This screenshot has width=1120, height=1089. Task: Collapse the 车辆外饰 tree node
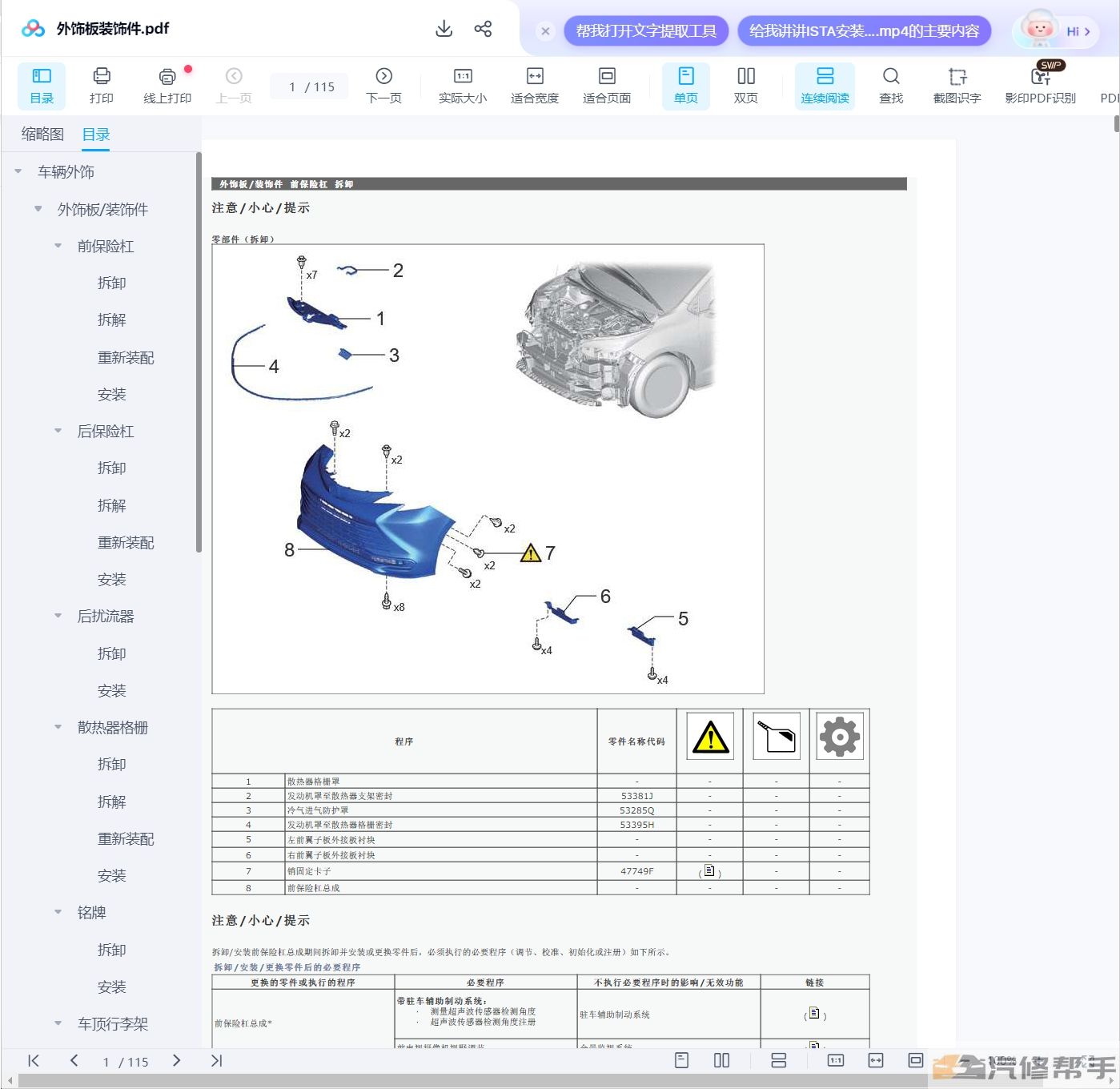[18, 171]
